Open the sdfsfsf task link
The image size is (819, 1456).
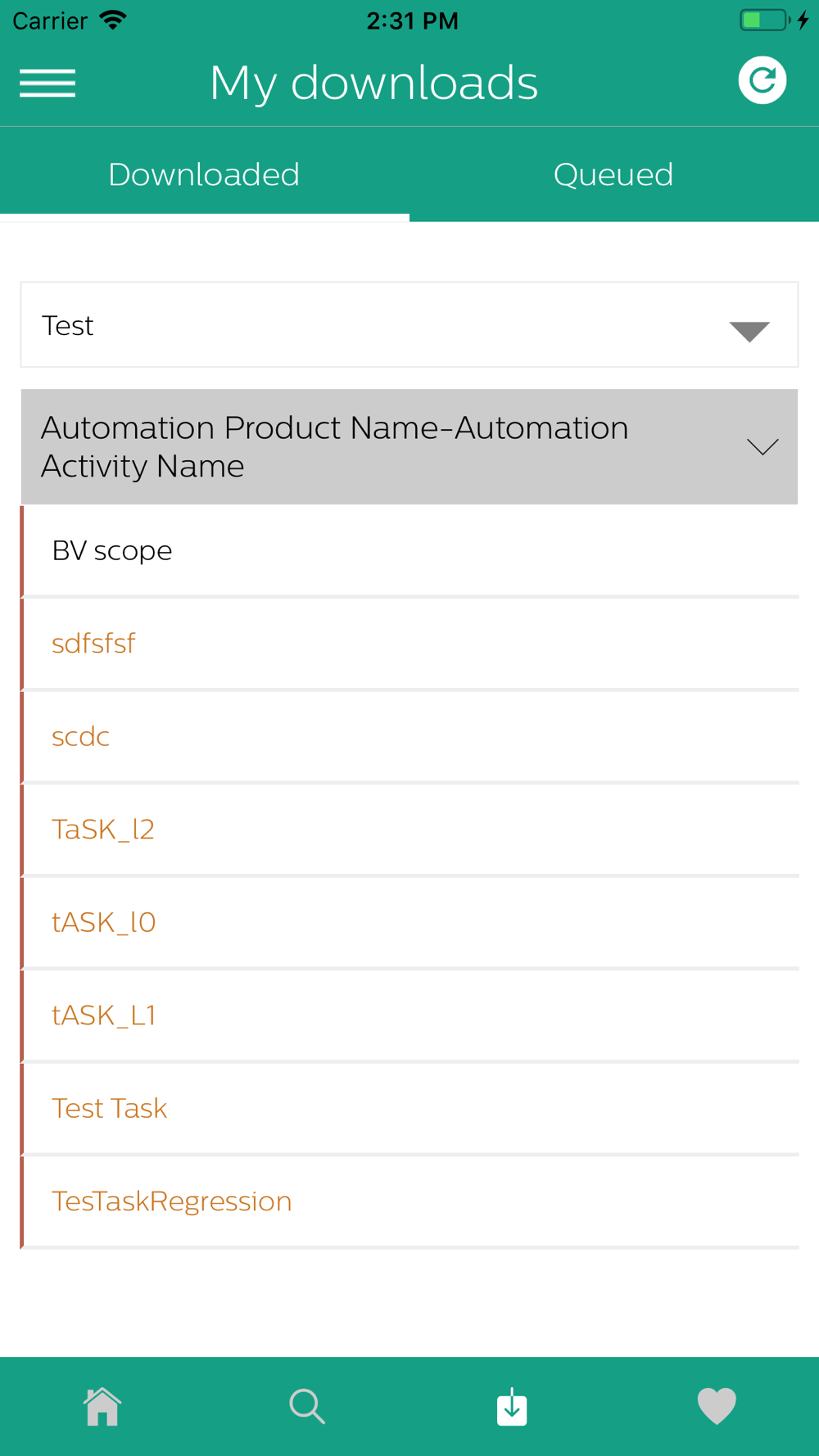tap(93, 644)
